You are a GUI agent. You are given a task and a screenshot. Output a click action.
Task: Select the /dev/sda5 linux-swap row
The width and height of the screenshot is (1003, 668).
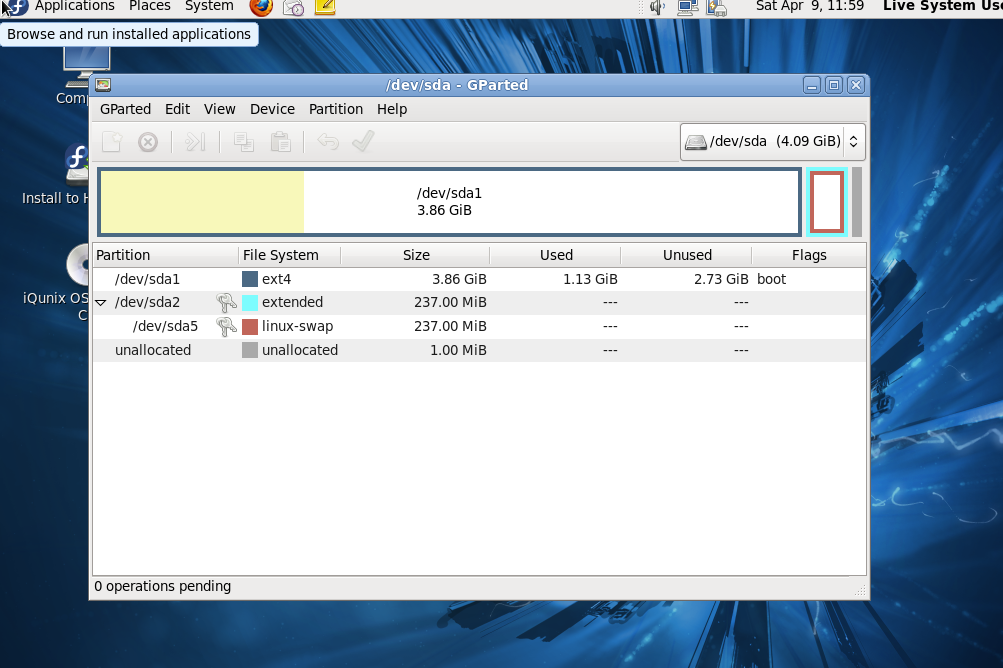click(480, 326)
